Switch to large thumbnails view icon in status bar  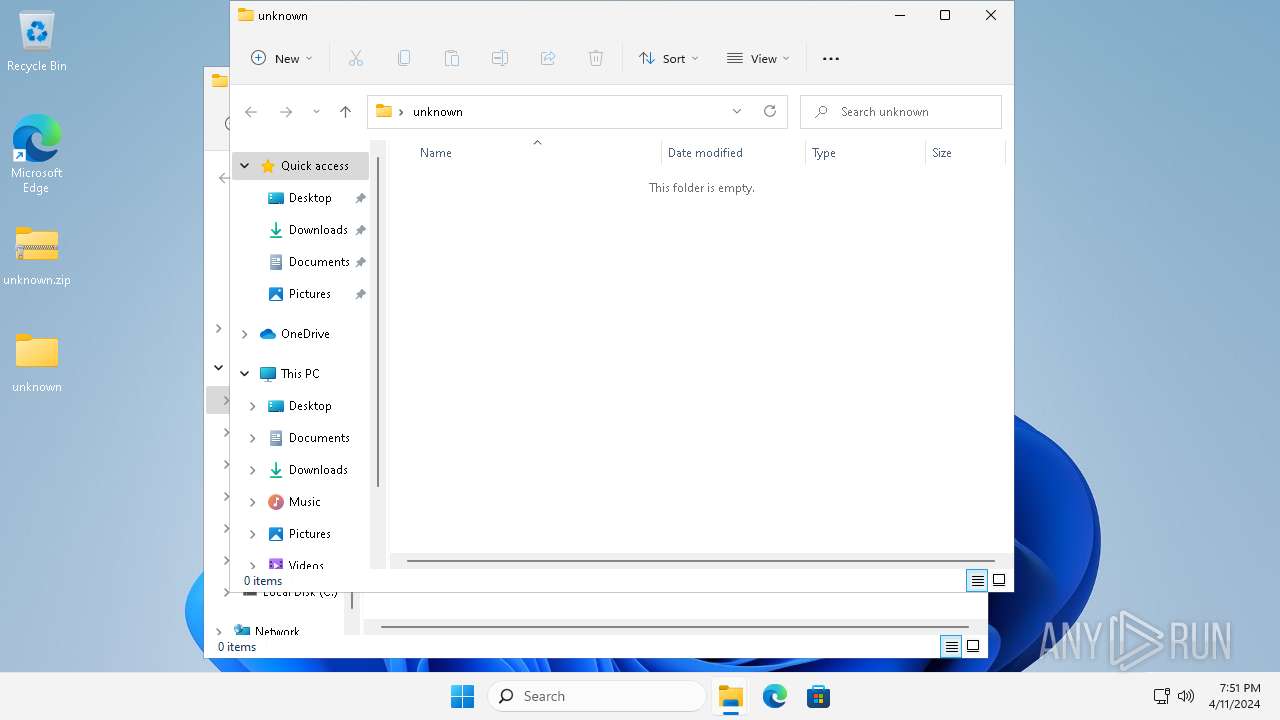[x=999, y=580]
